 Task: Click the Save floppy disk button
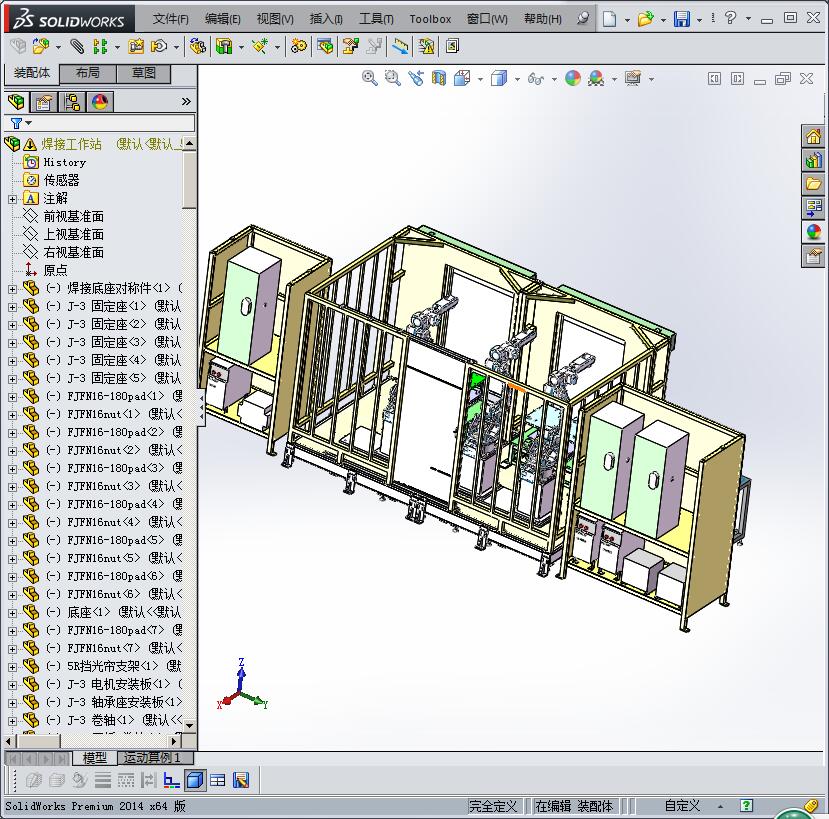click(x=682, y=20)
